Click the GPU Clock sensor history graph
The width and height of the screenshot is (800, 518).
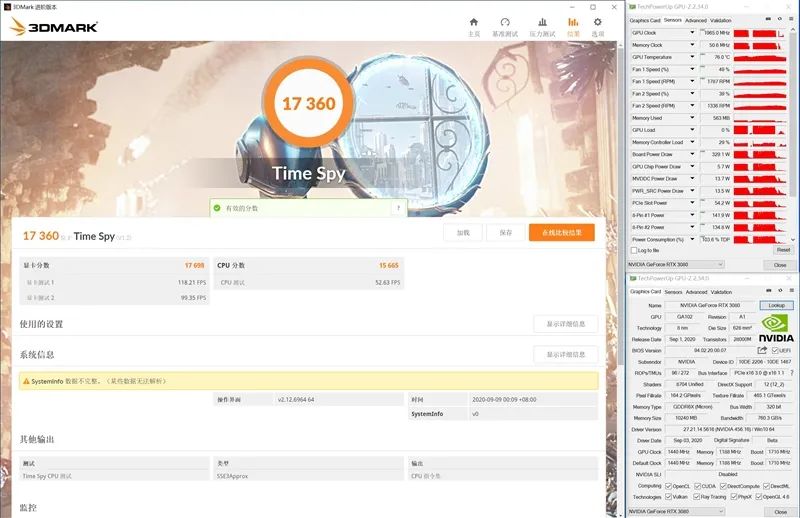pyautogui.click(x=760, y=33)
